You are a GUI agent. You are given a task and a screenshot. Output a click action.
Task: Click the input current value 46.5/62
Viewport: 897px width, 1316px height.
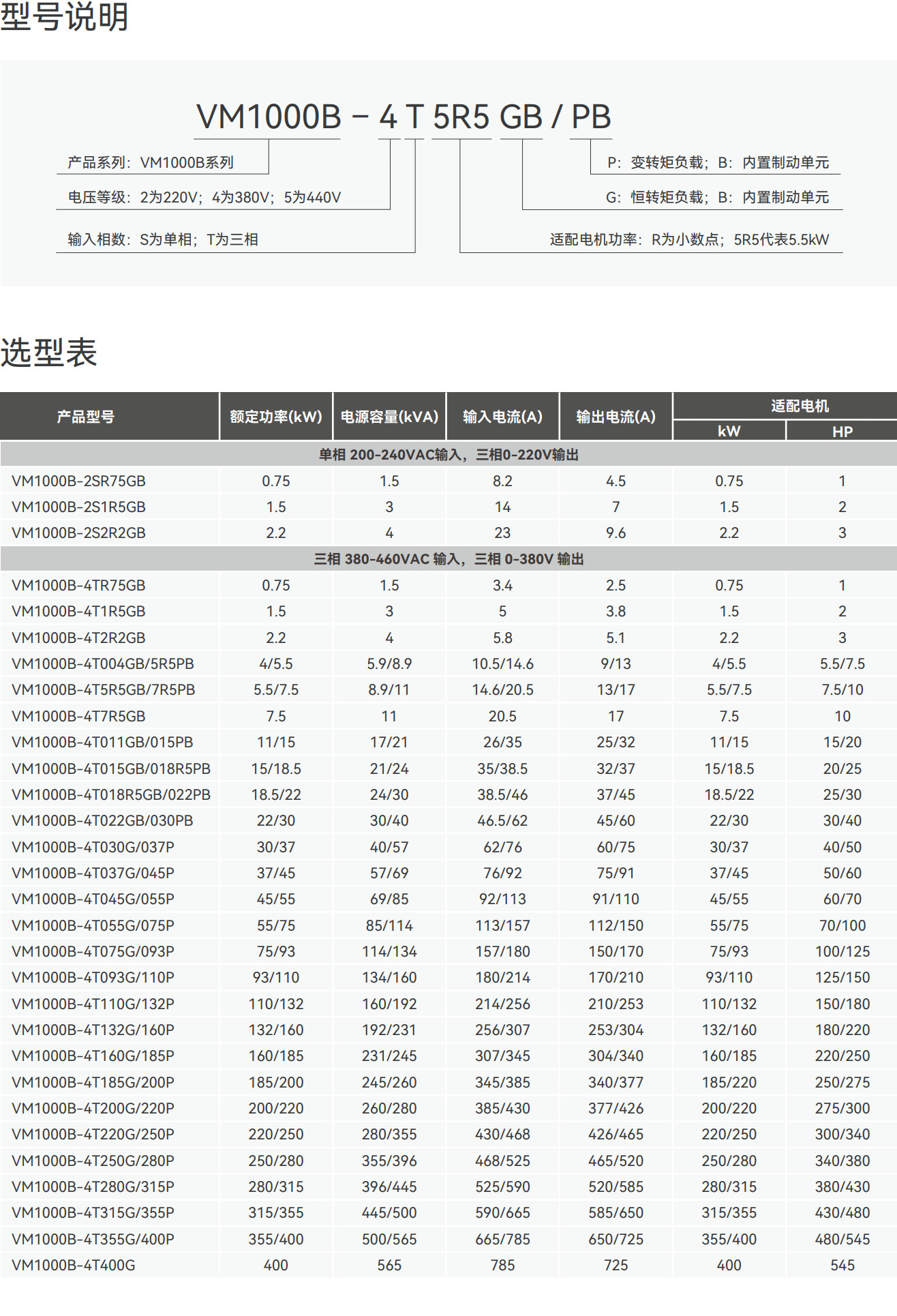(502, 820)
